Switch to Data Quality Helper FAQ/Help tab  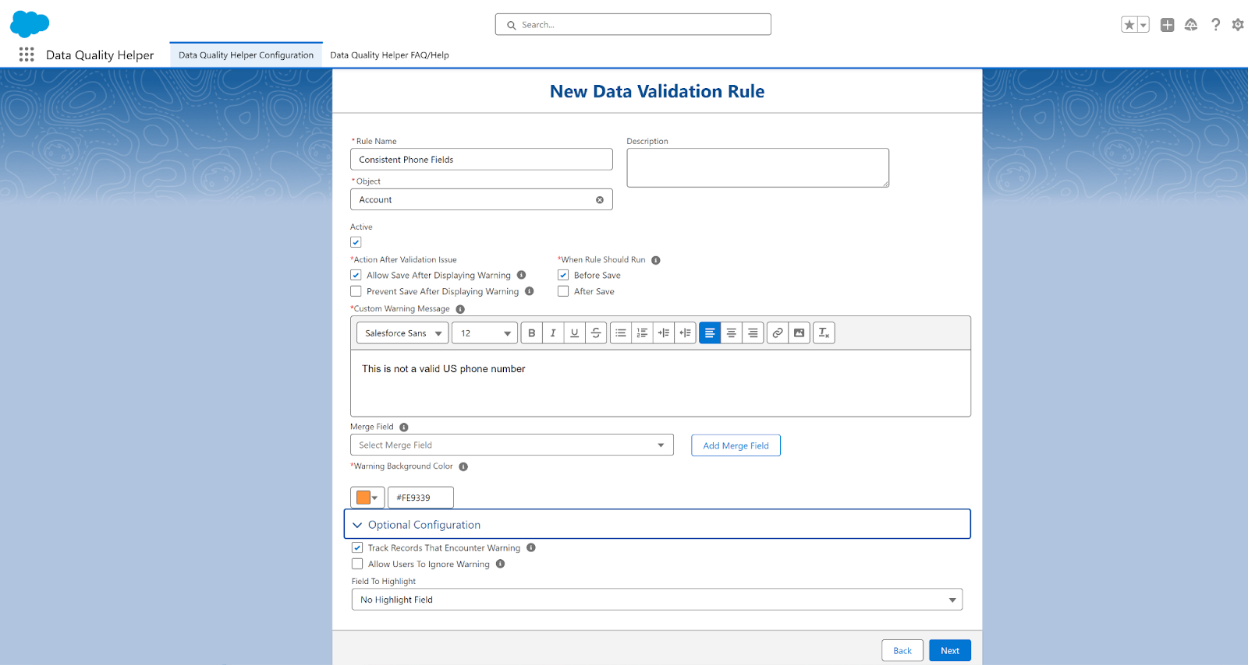tap(389, 55)
